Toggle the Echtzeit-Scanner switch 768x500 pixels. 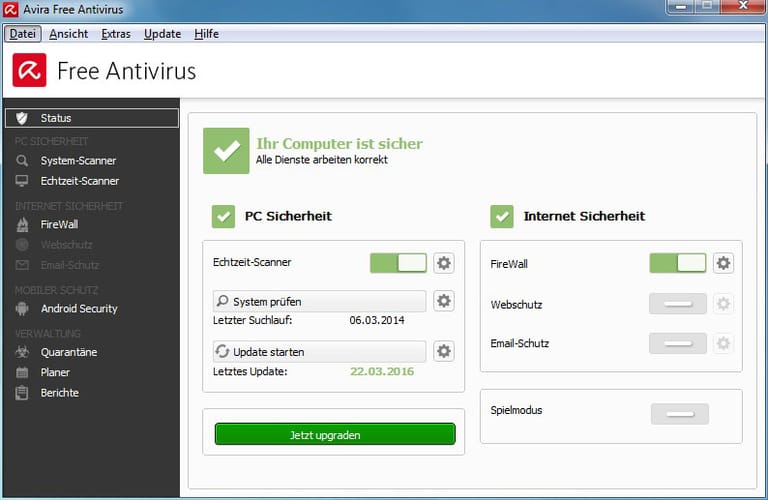coord(398,263)
